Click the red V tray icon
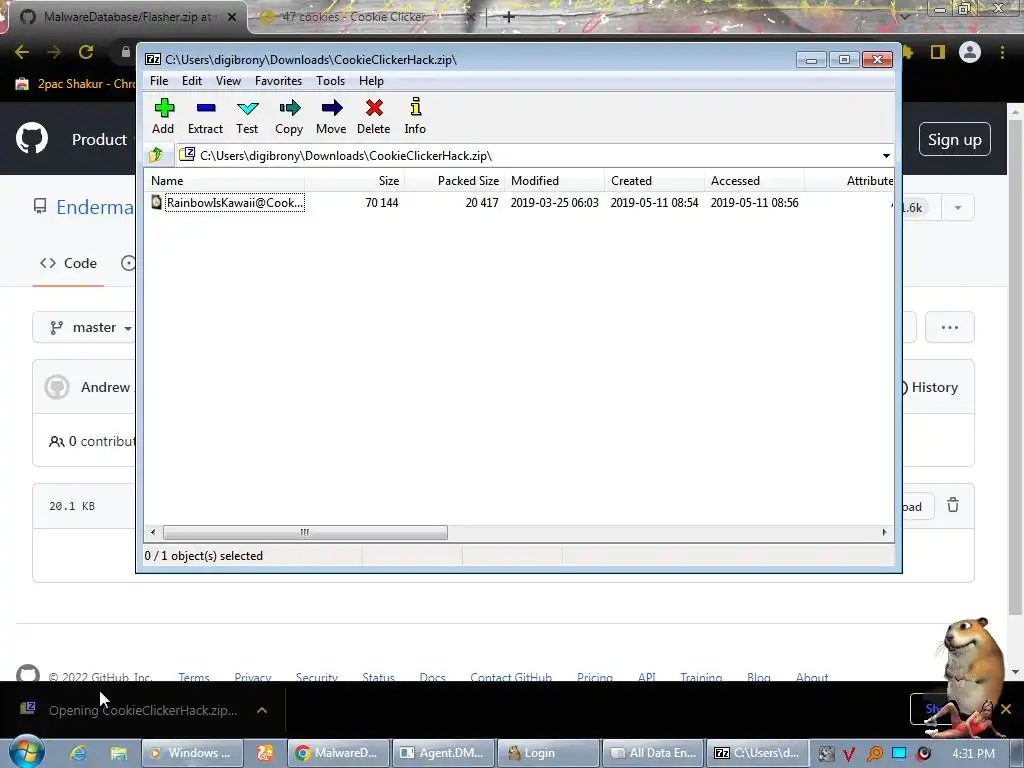The image size is (1024, 768). click(849, 754)
